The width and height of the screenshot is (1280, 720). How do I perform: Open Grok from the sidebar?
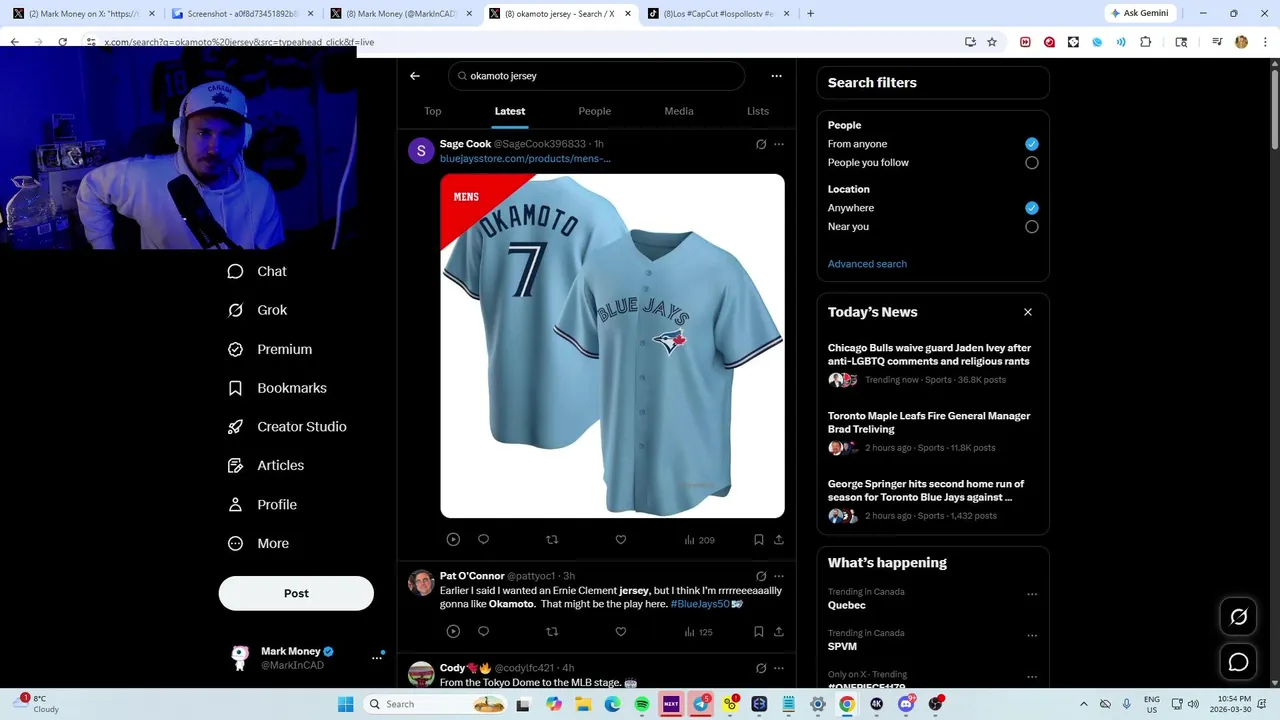(x=257, y=310)
